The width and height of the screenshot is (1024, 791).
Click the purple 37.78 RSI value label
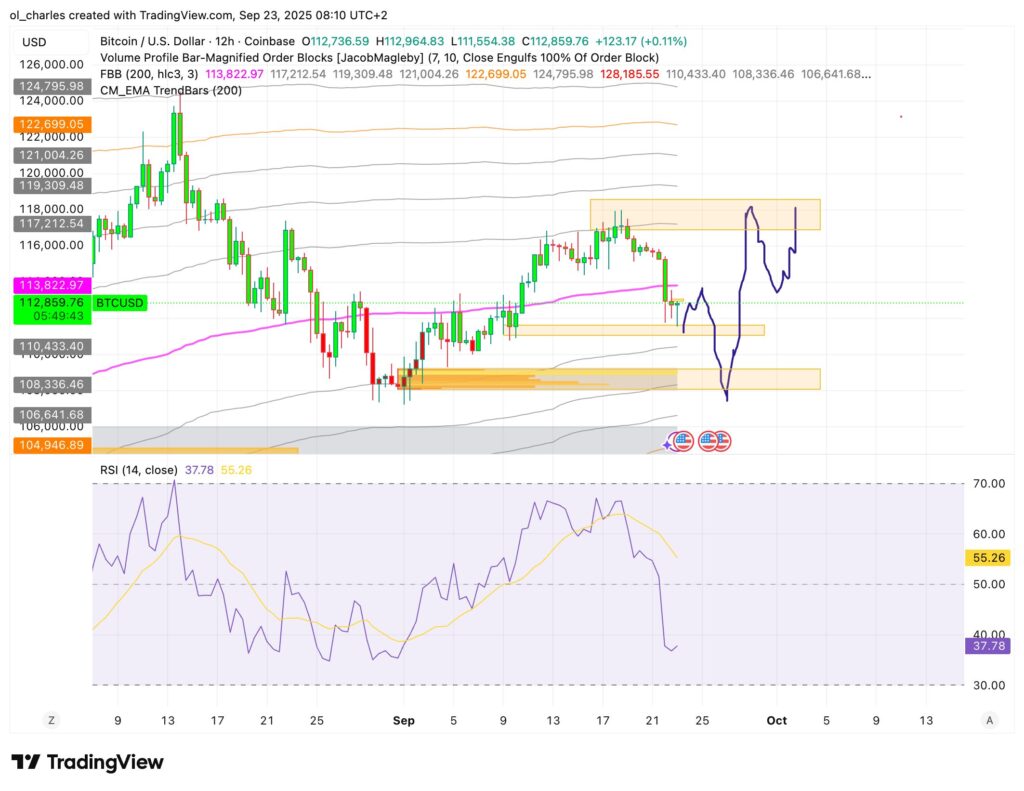coord(988,647)
